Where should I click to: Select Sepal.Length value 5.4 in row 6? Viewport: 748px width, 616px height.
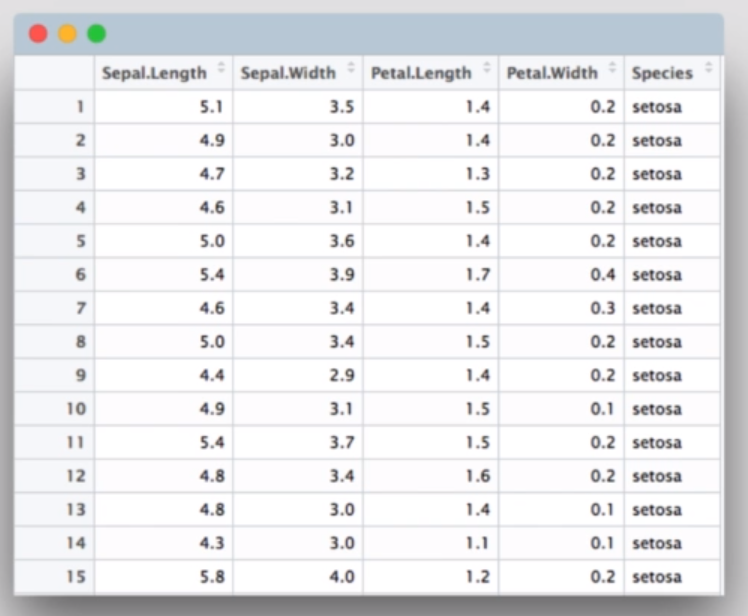[164, 274]
